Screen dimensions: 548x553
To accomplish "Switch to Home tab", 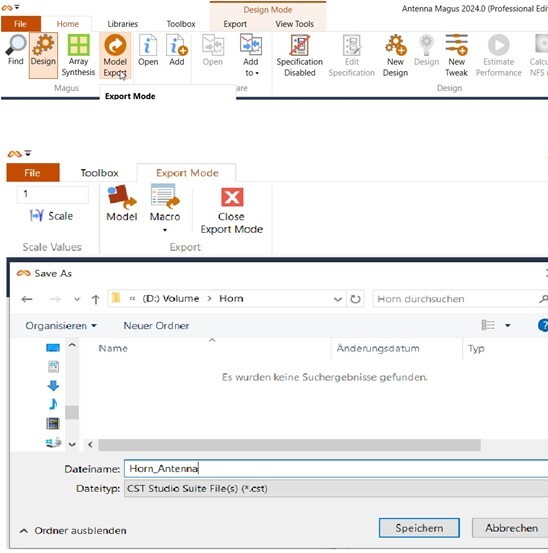I will pyautogui.click(x=68, y=24).
